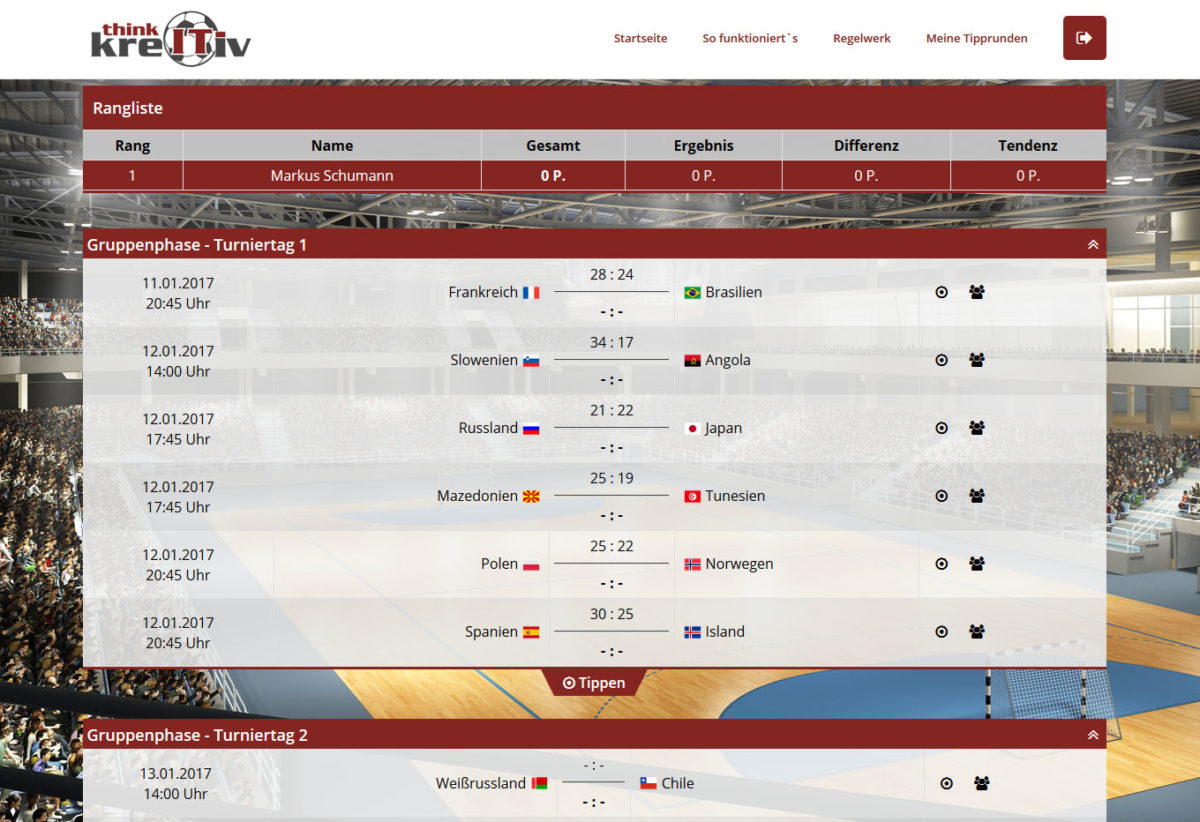This screenshot has width=1200, height=822.
Task: Select Markus Schumann in the ranking
Action: point(332,175)
